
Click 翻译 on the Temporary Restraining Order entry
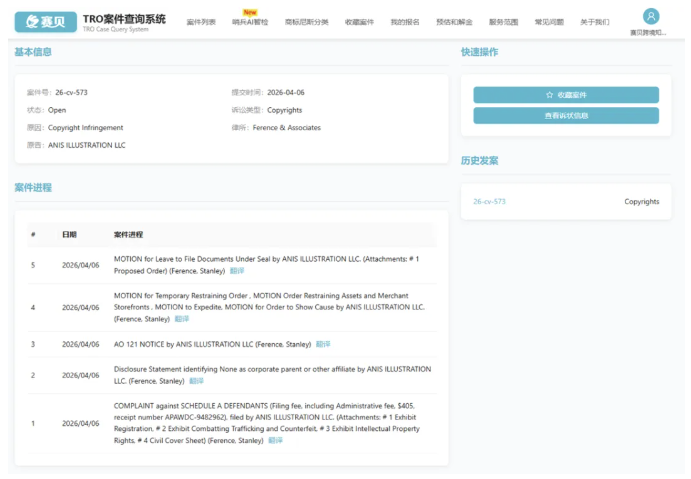(181, 319)
